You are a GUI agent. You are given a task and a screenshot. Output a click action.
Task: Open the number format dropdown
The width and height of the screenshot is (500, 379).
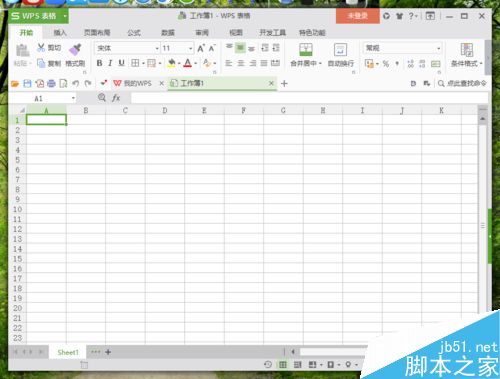[x=438, y=49]
